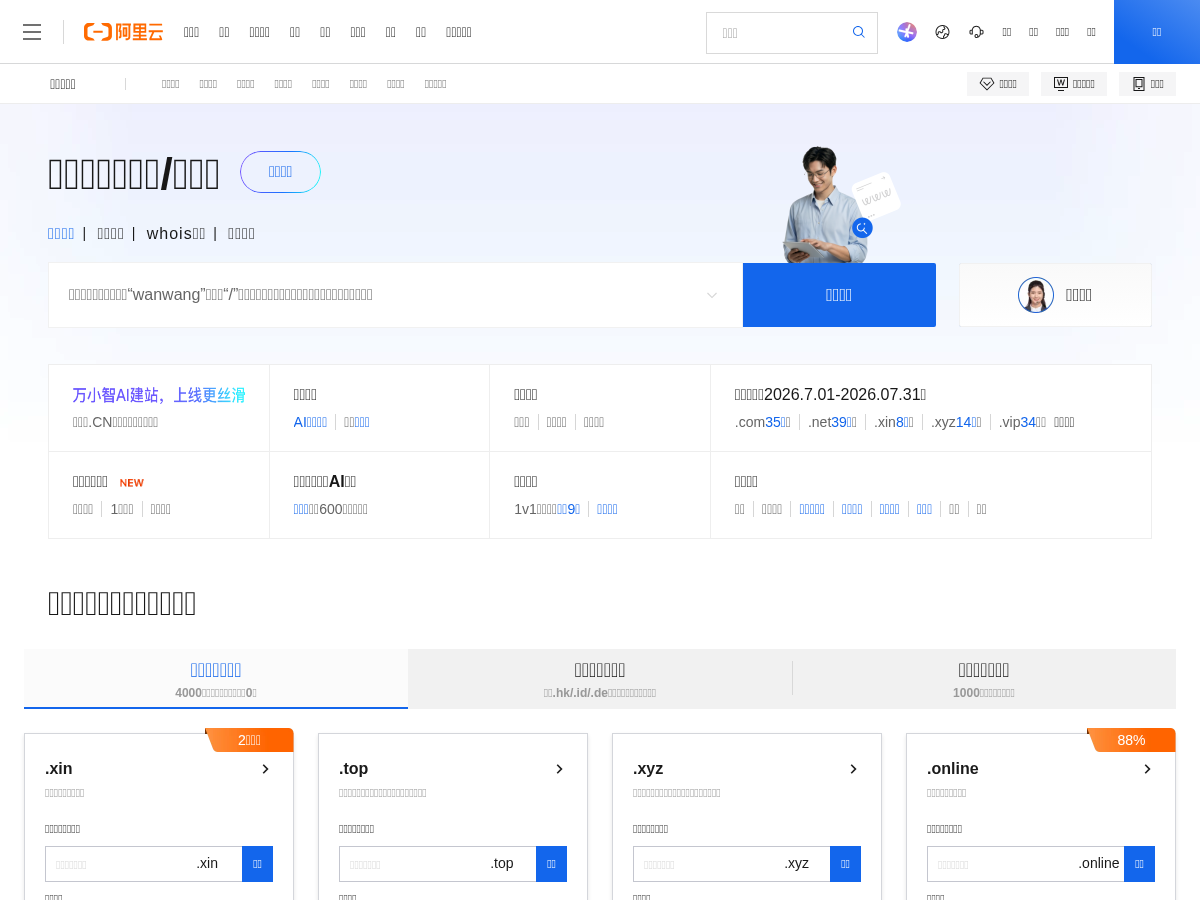Click the 2026.7.01-2026.07.31 promotion heading
1200x900 pixels.
[x=831, y=395]
